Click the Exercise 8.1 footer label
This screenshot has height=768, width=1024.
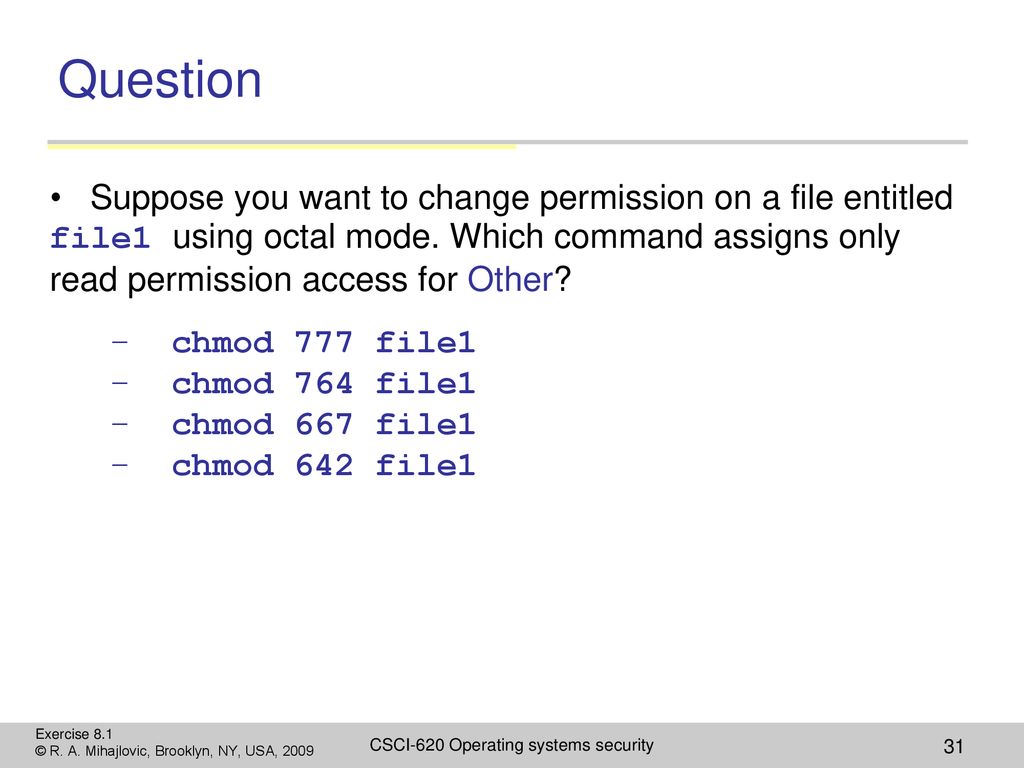tap(74, 734)
